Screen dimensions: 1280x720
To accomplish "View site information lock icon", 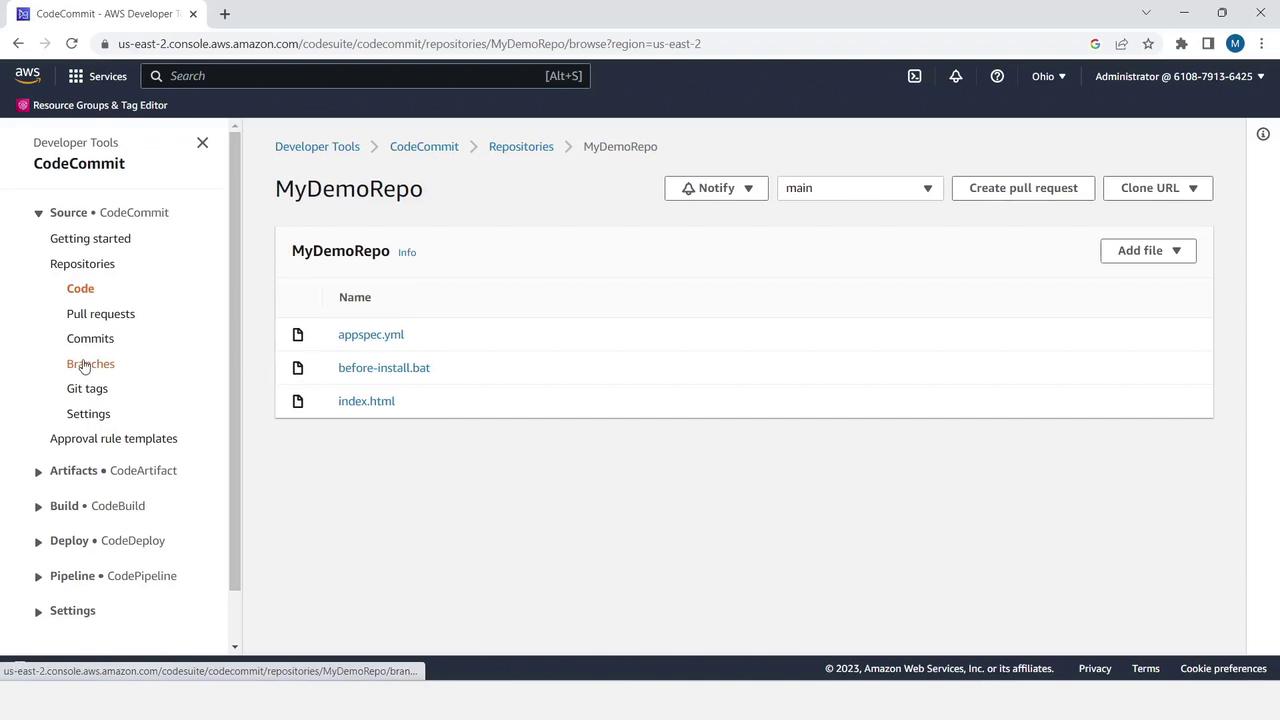I will tap(104, 44).
